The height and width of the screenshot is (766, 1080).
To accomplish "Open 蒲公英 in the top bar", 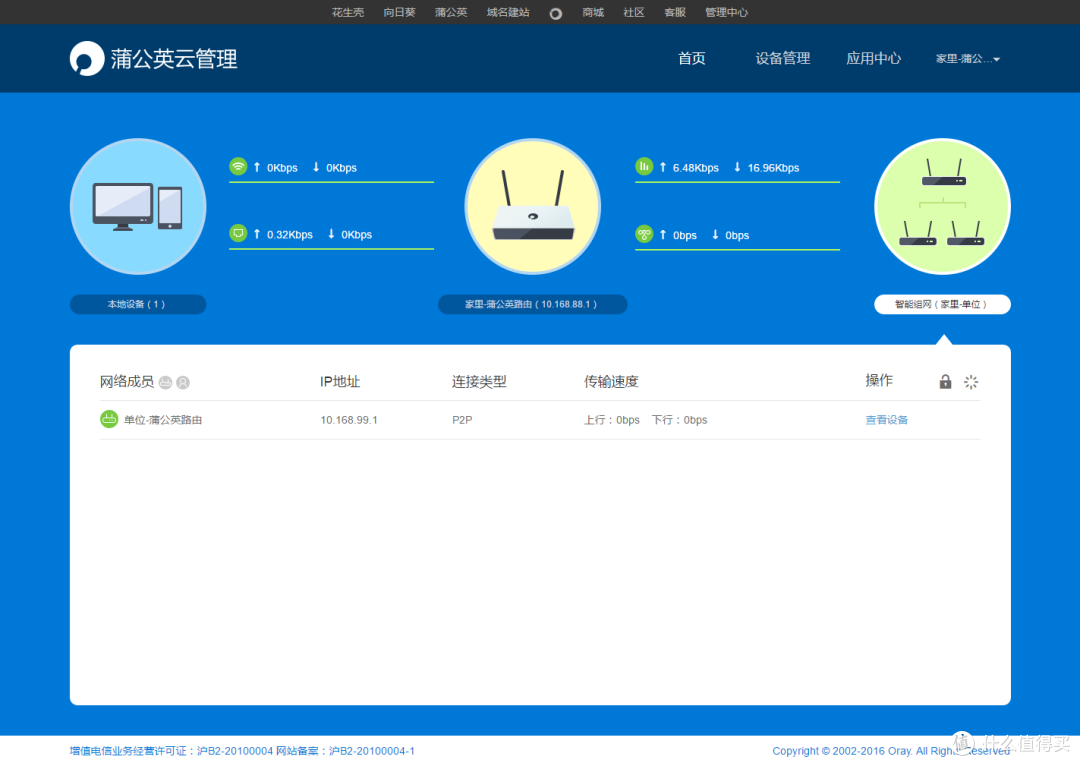I will point(451,12).
